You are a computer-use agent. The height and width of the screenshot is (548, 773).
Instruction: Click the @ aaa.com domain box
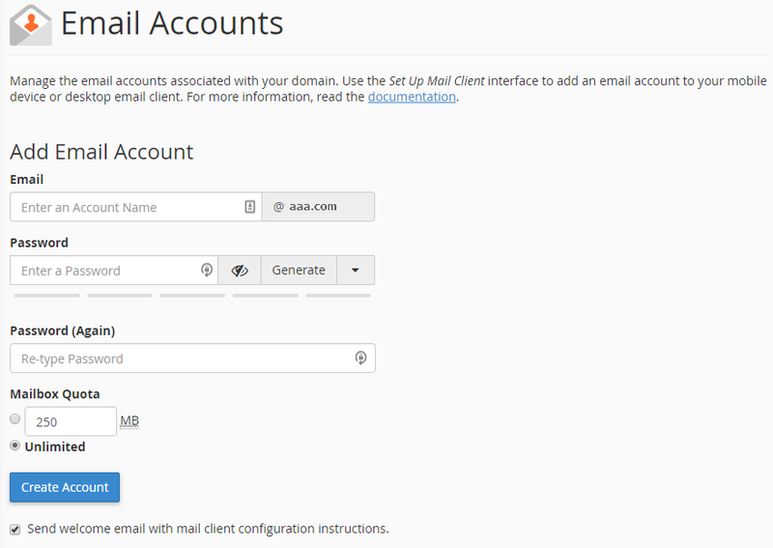(318, 207)
